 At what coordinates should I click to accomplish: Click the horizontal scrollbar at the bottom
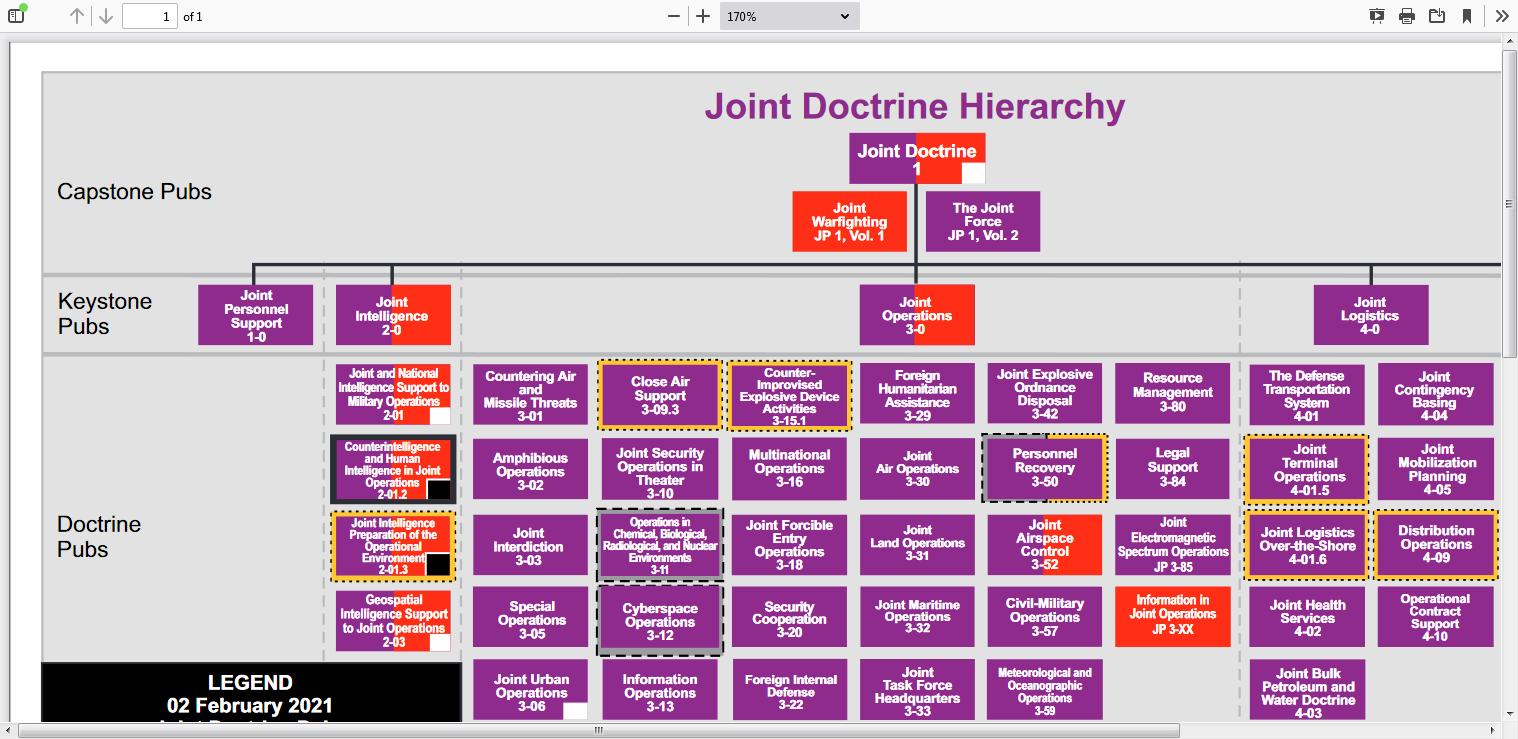coord(598,730)
